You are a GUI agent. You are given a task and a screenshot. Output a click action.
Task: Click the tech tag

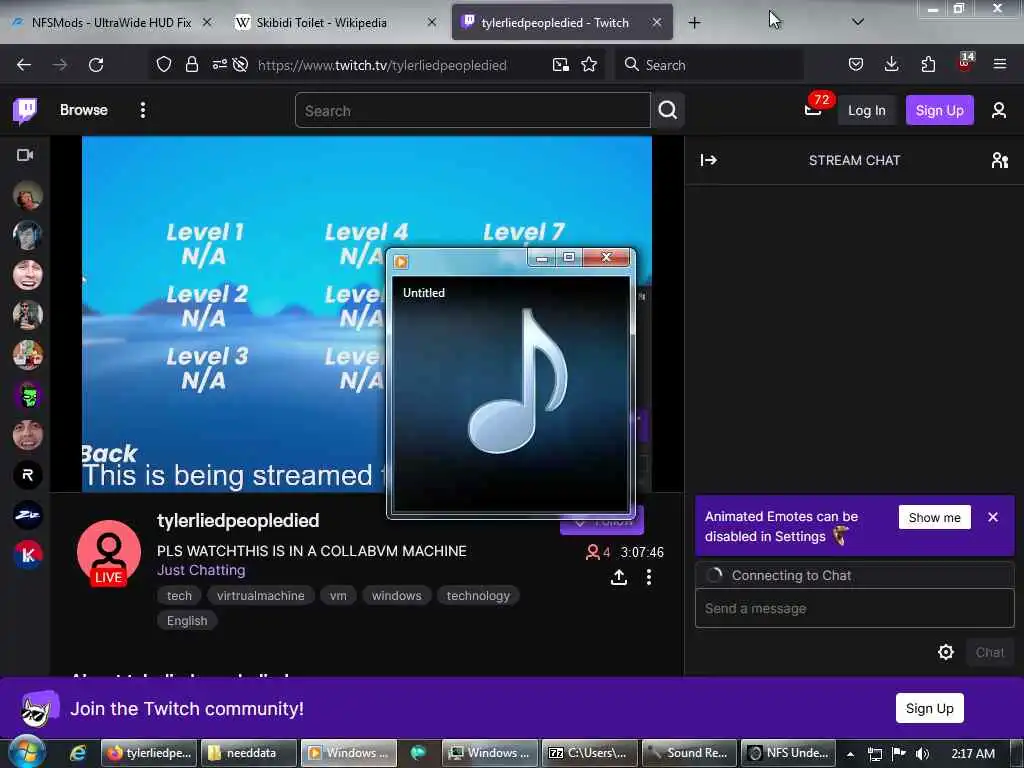pos(179,596)
